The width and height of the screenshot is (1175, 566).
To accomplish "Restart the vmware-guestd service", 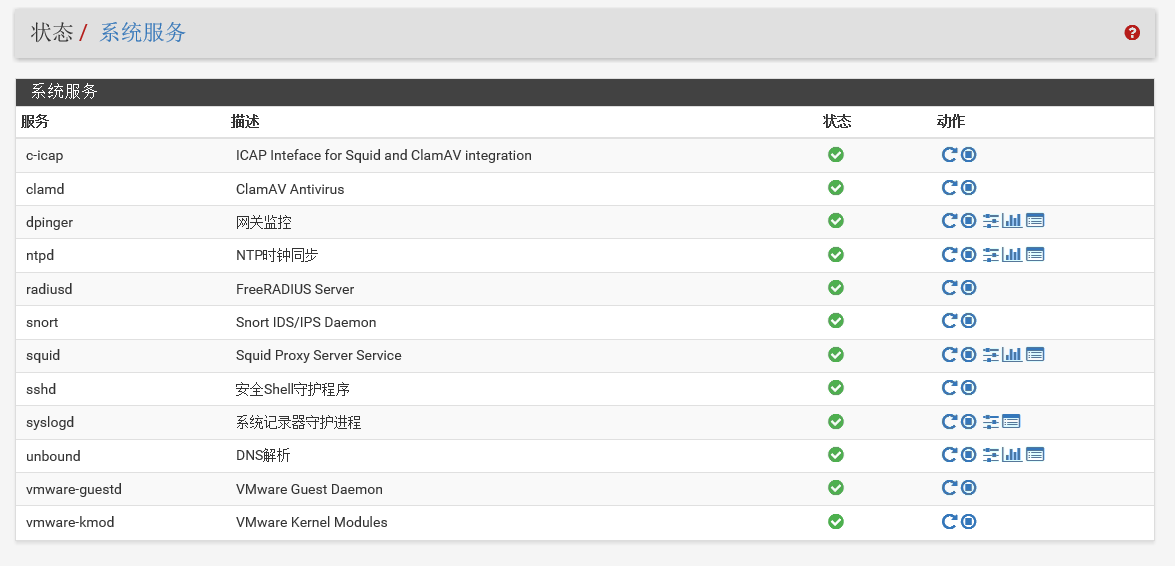I will 950,488.
